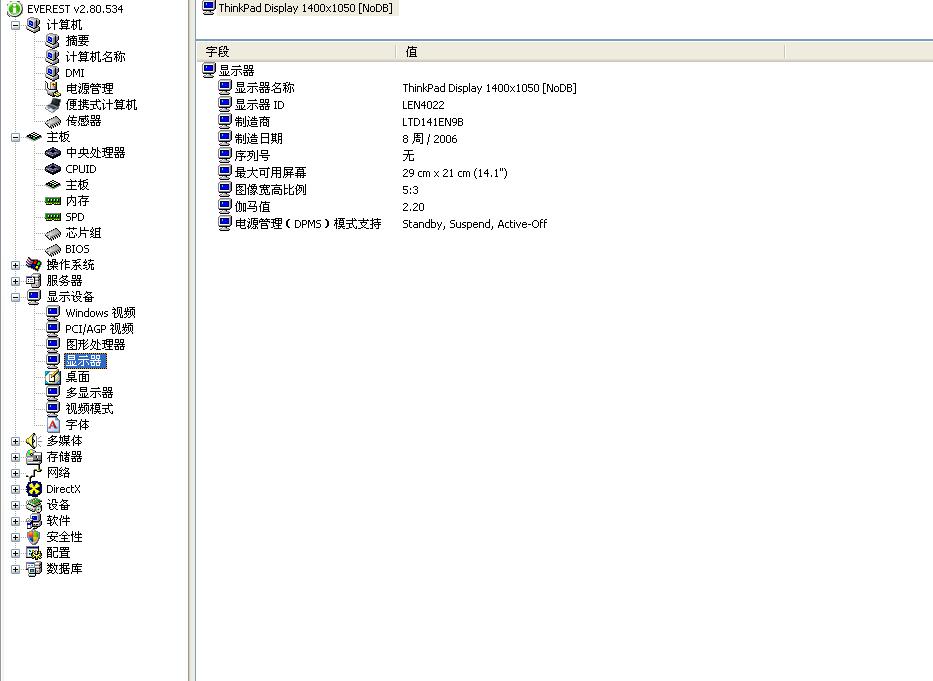Collapse the 主板 tree node
This screenshot has width=933, height=681.
point(15,137)
